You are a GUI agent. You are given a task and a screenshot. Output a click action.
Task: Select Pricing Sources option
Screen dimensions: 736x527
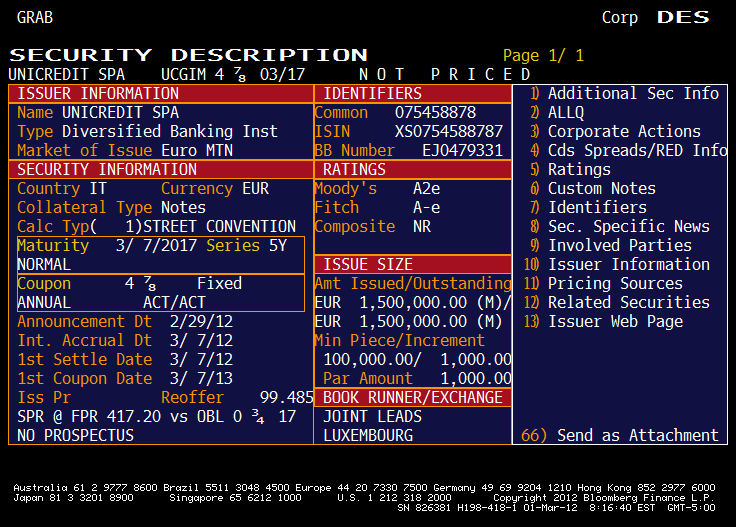[x=603, y=283]
